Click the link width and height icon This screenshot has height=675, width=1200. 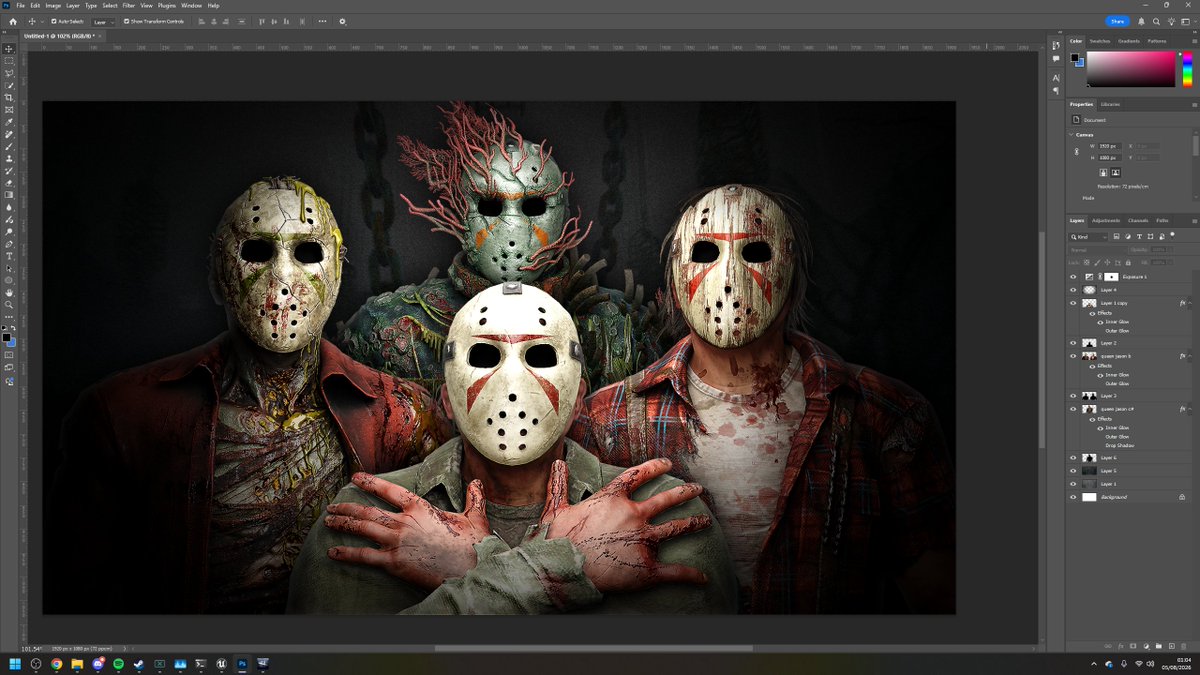pos(1076,152)
